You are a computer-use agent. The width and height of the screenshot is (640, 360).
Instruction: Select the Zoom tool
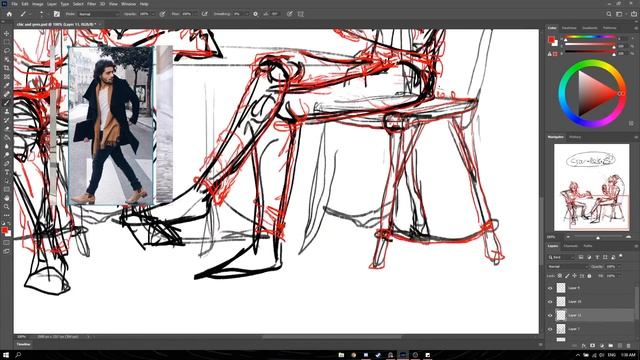(x=7, y=207)
